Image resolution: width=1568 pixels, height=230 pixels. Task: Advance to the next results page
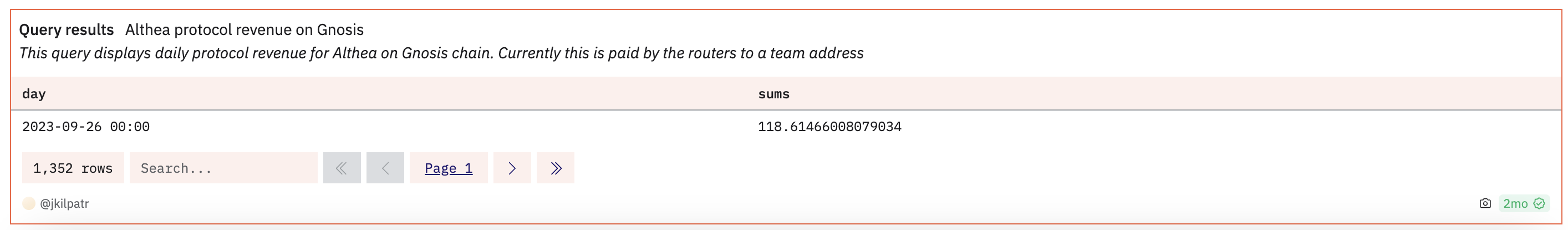[512, 168]
